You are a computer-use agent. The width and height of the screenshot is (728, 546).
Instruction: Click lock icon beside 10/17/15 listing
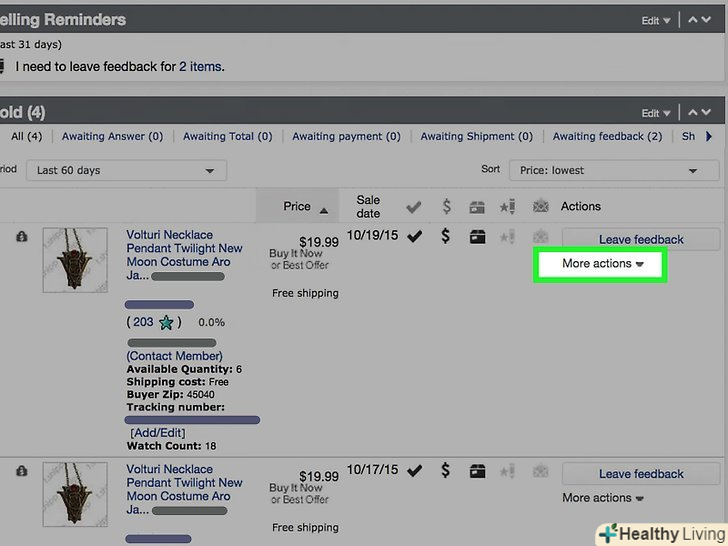[x=21, y=471]
